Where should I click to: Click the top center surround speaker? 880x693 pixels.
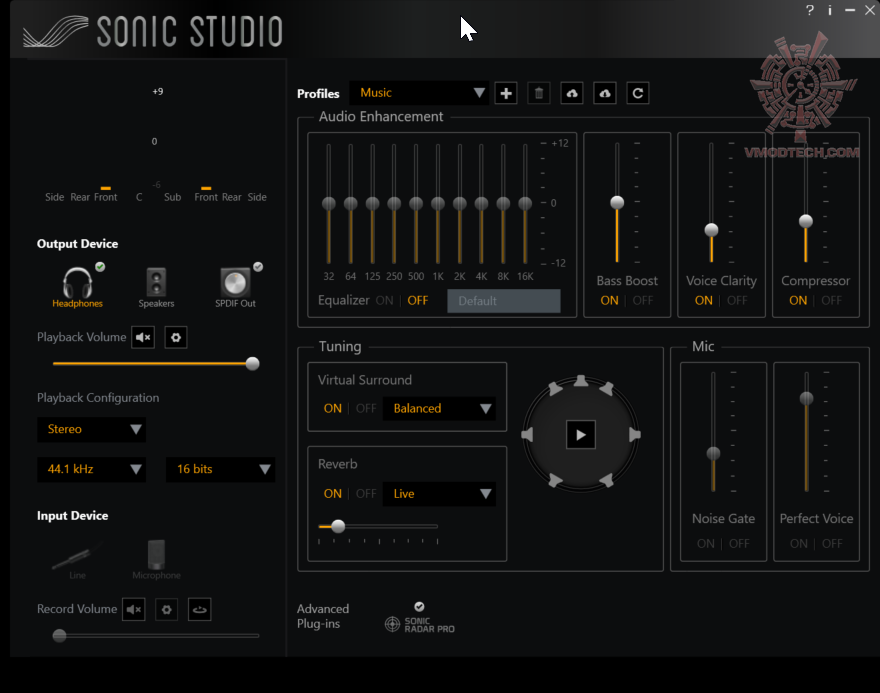pyautogui.click(x=581, y=382)
